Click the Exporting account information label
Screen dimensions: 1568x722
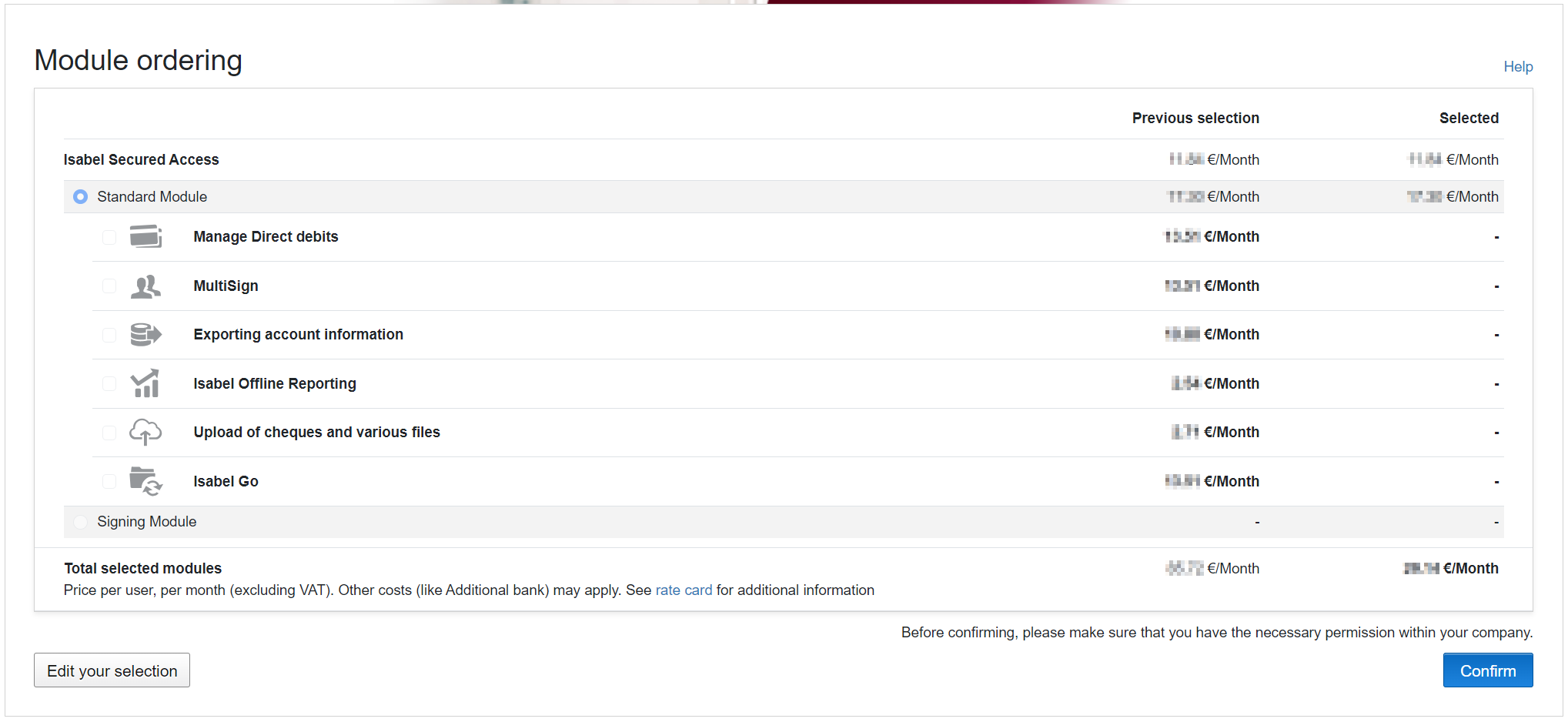point(298,334)
